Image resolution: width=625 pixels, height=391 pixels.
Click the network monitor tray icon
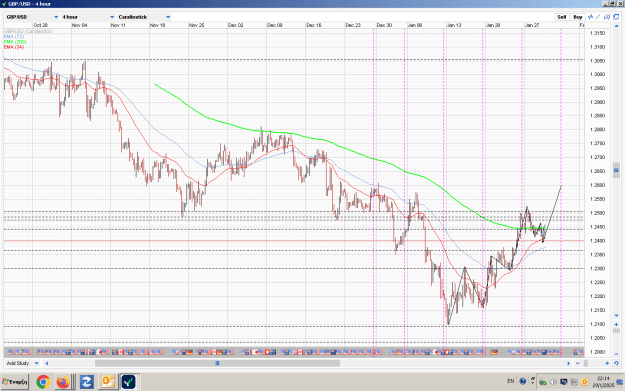(x=564, y=382)
